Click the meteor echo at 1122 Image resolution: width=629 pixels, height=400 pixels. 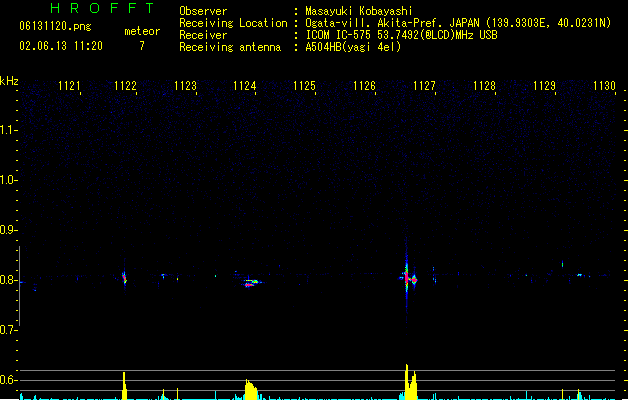124,278
